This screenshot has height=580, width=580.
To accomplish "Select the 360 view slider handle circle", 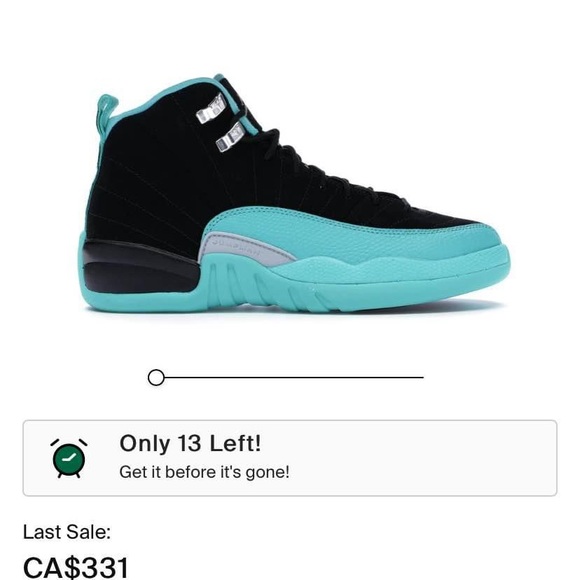I will pyautogui.click(x=156, y=377).
